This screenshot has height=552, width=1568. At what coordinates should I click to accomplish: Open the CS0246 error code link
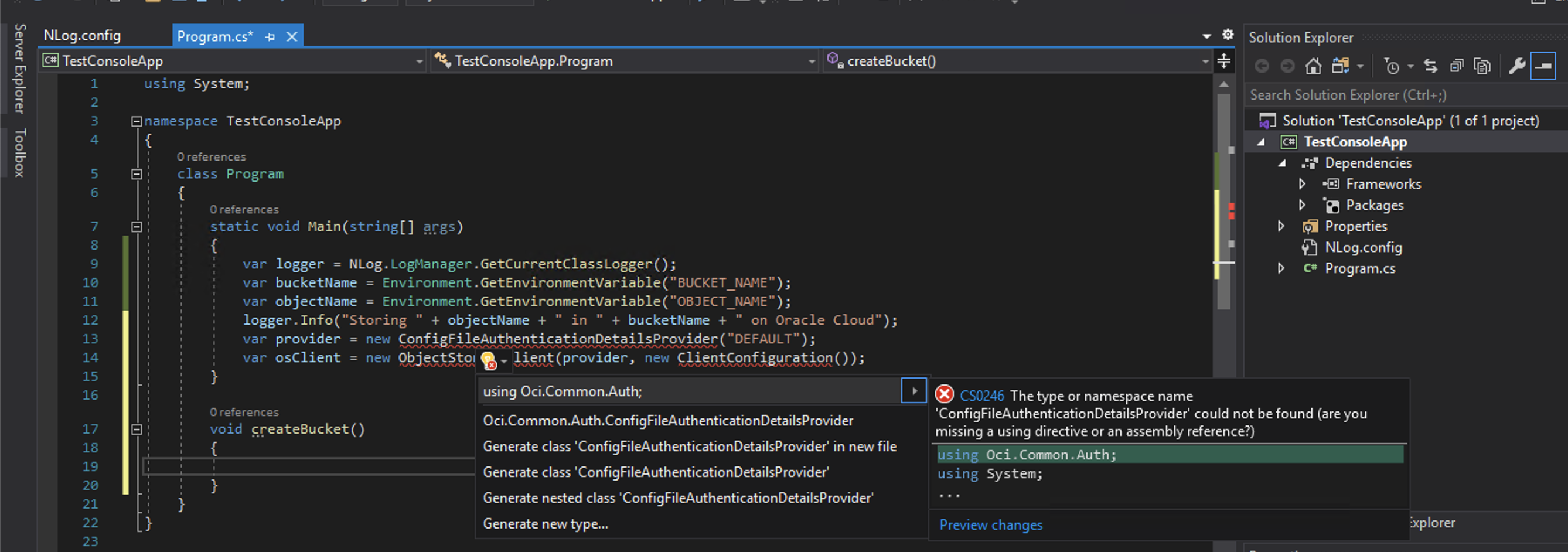click(981, 396)
